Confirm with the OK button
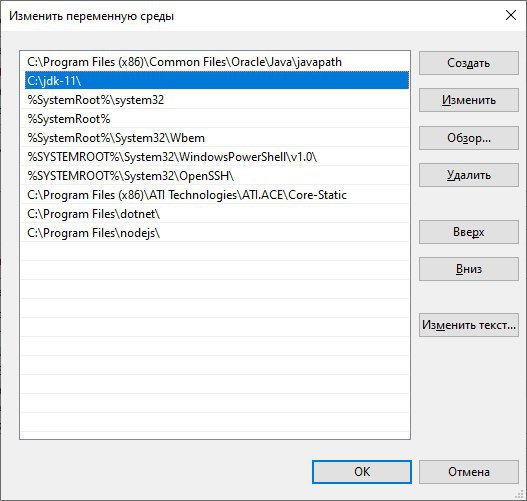 tap(362, 472)
